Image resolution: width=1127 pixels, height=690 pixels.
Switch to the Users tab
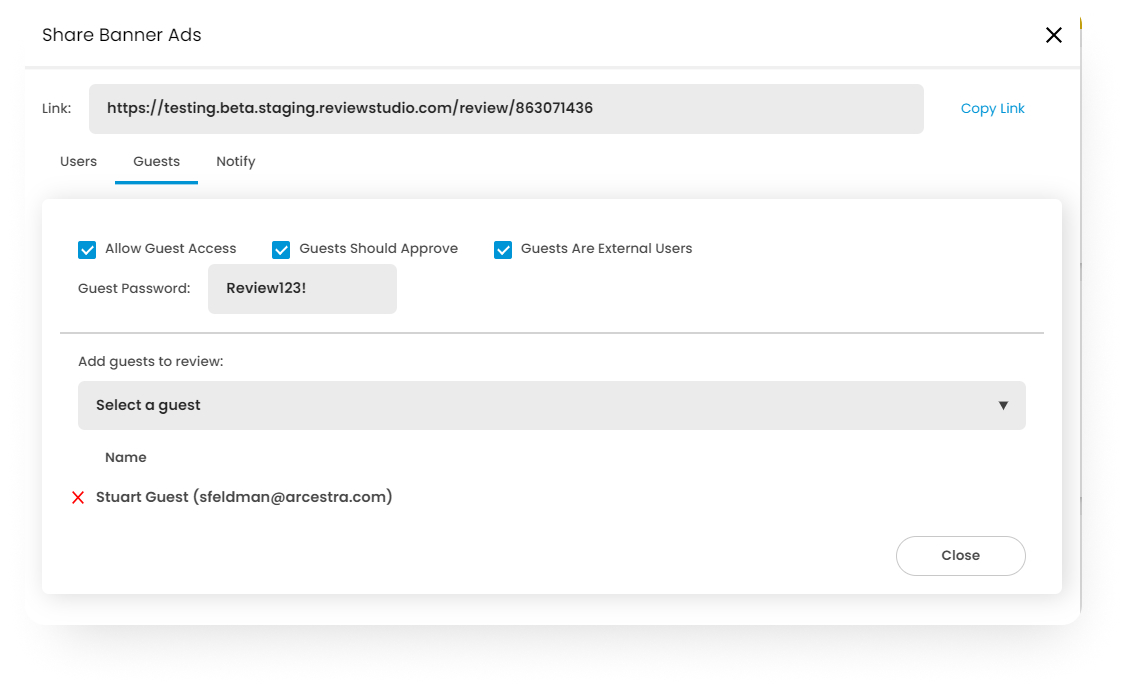[x=79, y=161]
